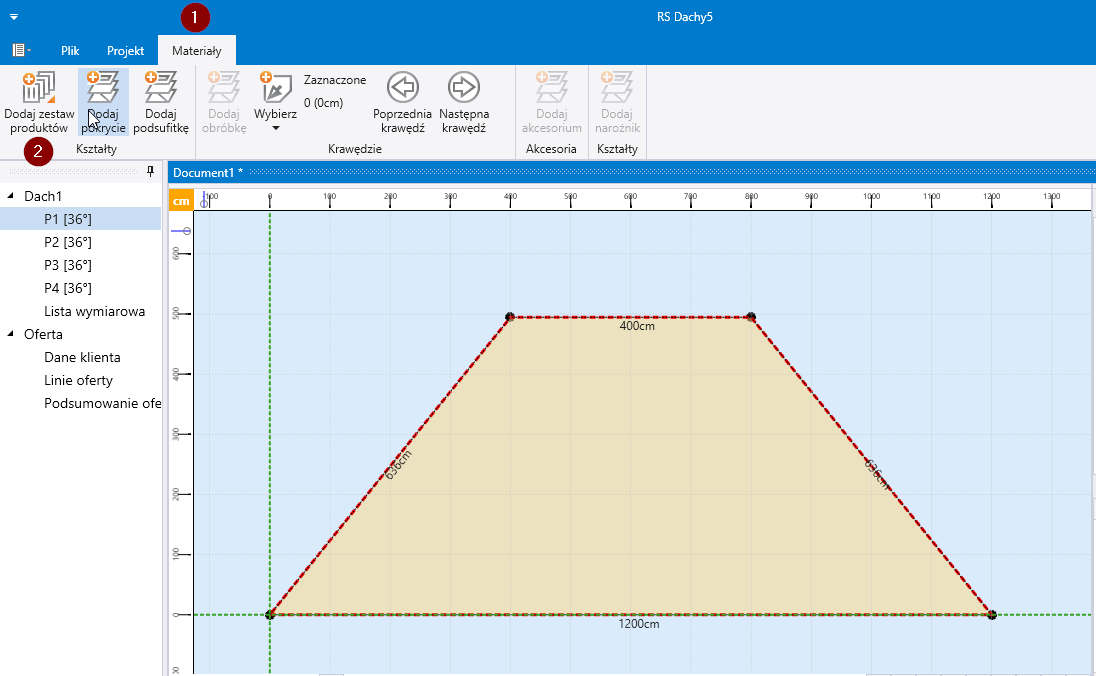The height and width of the screenshot is (676, 1096).
Task: Click the orange cm unit button
Action: 181,201
